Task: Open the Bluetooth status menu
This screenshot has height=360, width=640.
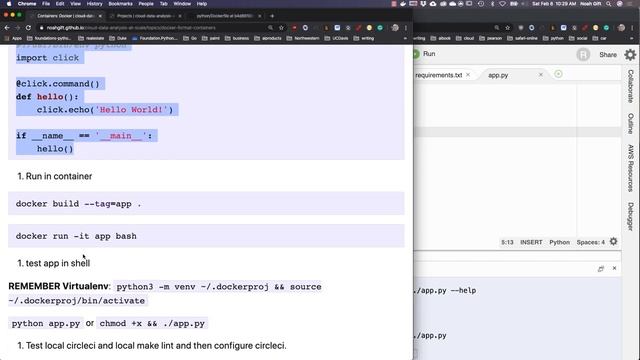Action: pyautogui.click(x=492, y=4)
